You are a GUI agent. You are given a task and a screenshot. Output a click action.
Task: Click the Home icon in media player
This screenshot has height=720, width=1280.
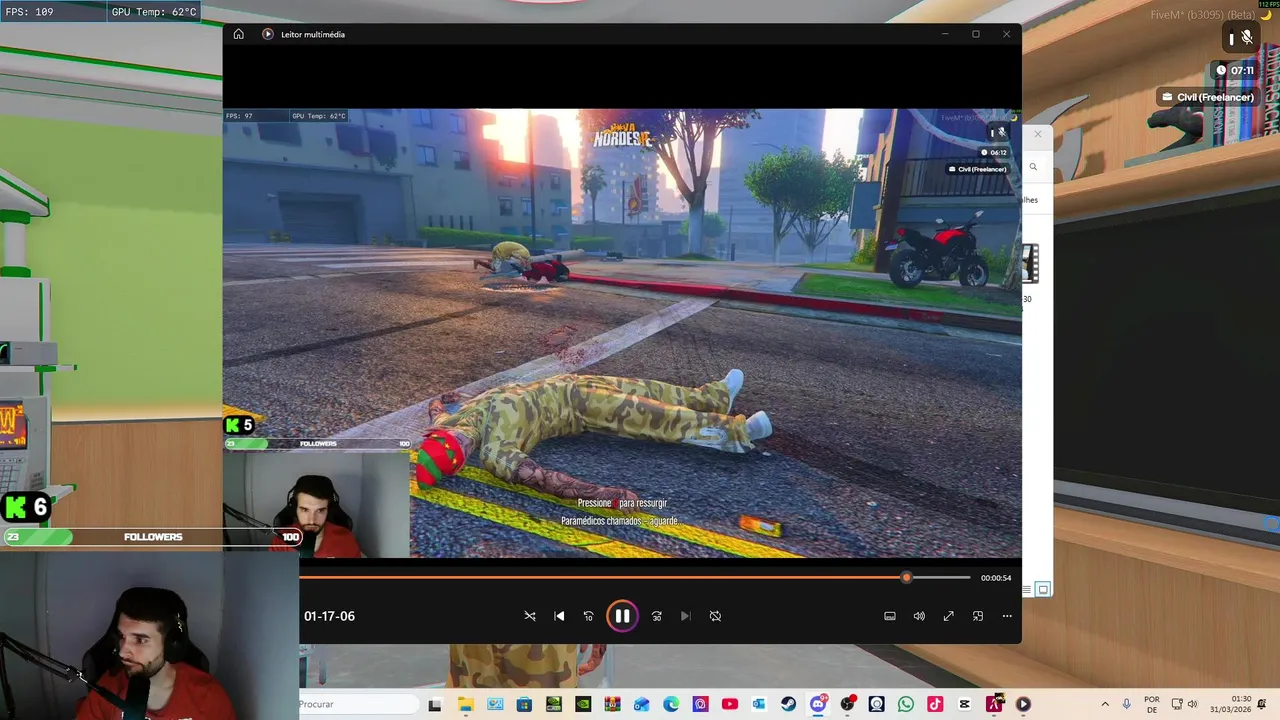(x=238, y=34)
